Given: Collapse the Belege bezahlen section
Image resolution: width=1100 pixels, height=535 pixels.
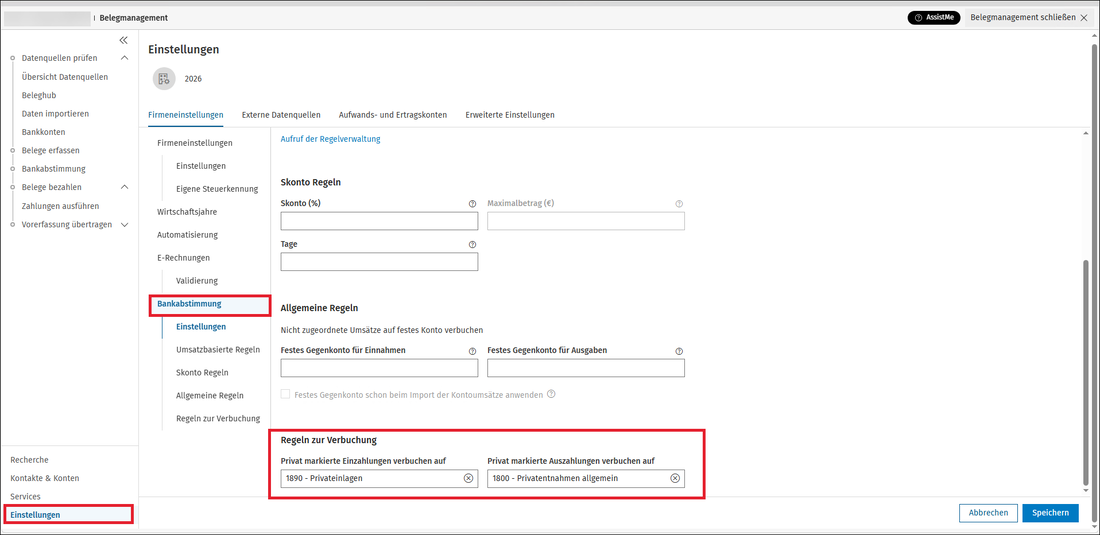Looking at the screenshot, I should click(125, 187).
